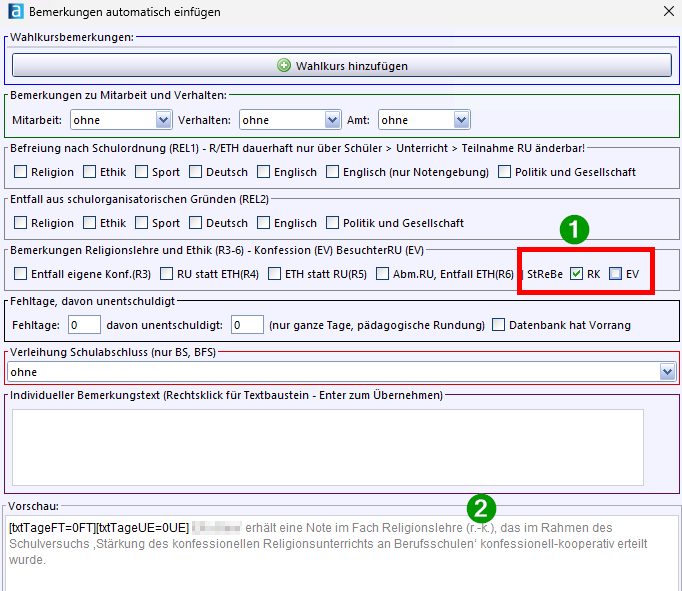The width and height of the screenshot is (682, 591).
Task: Click the davon unentschuldigt number field
Action: 246,325
